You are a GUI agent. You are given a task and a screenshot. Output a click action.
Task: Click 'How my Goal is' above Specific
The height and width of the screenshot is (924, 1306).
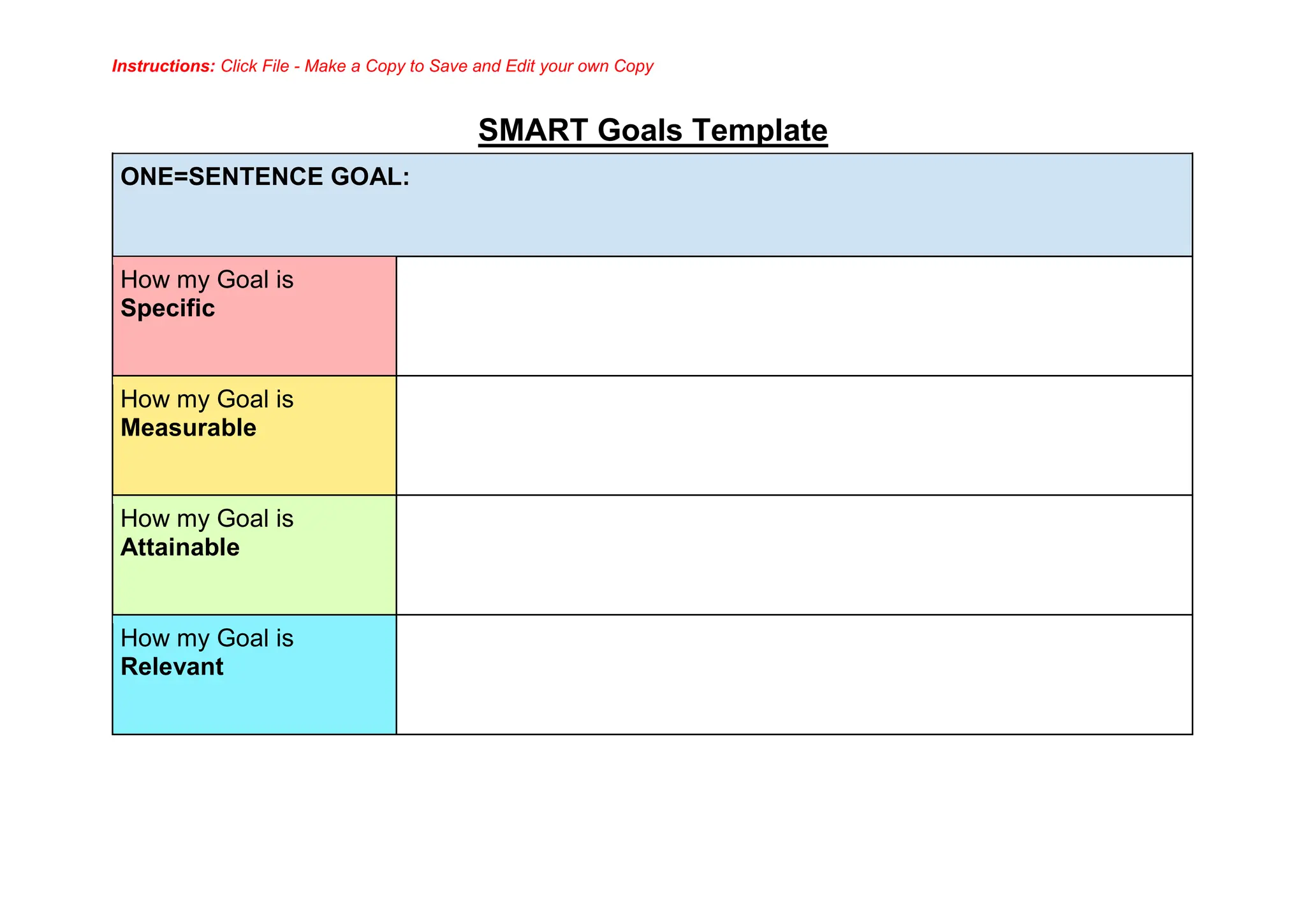click(207, 280)
